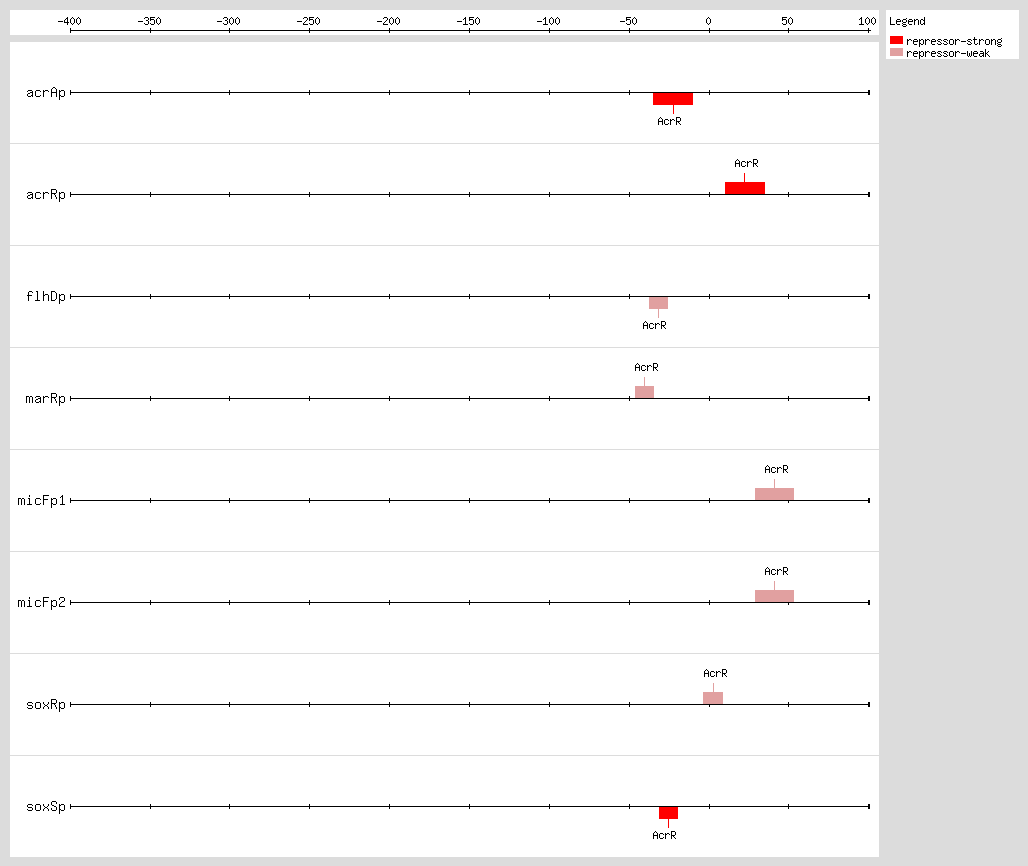This screenshot has height=866, width=1028.
Task: Click the flhDp promoter label
Action: [46, 297]
